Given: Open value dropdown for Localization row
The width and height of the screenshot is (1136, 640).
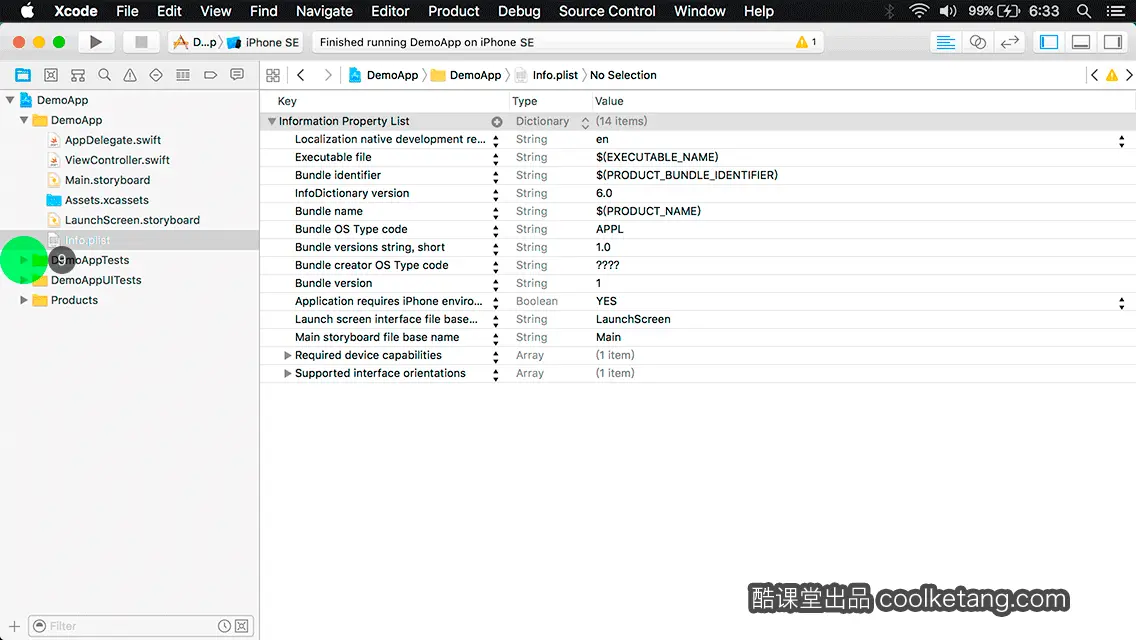Looking at the screenshot, I should pos(1122,141).
